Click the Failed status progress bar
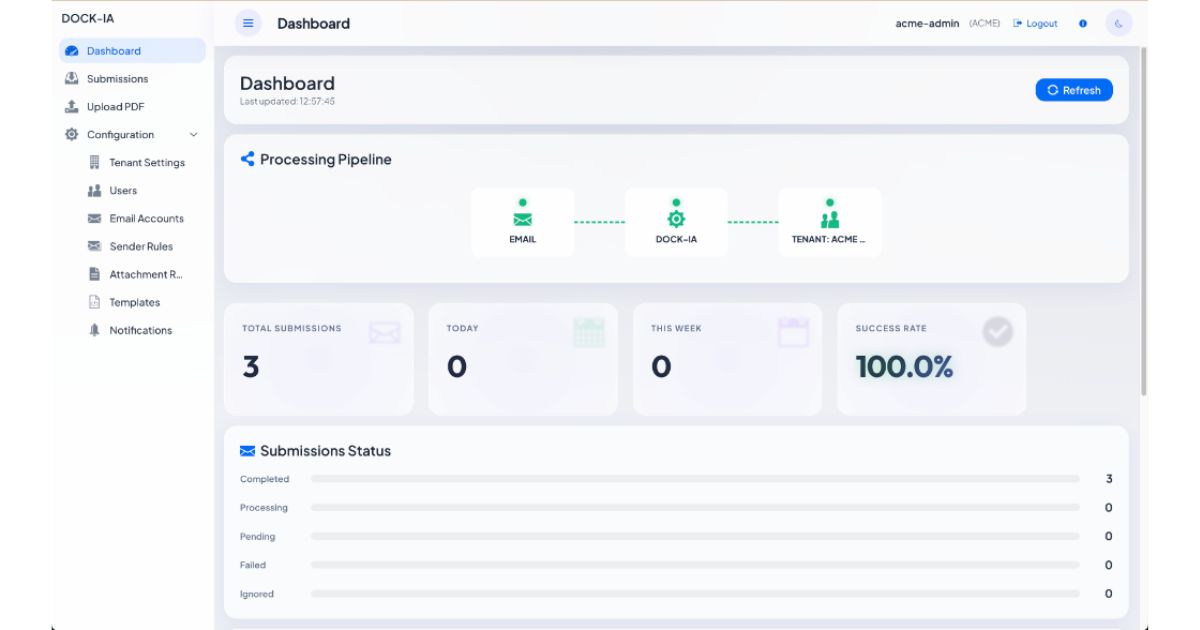Image resolution: width=1200 pixels, height=630 pixels. (695, 565)
